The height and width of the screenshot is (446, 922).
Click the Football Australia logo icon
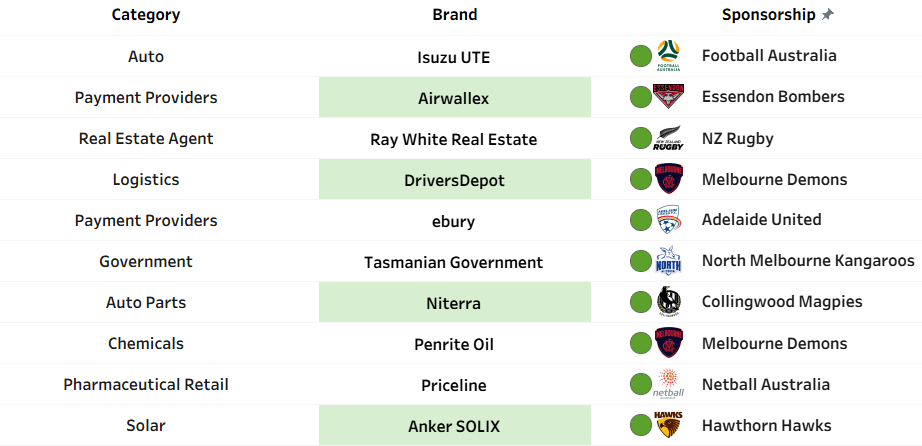coord(669,56)
